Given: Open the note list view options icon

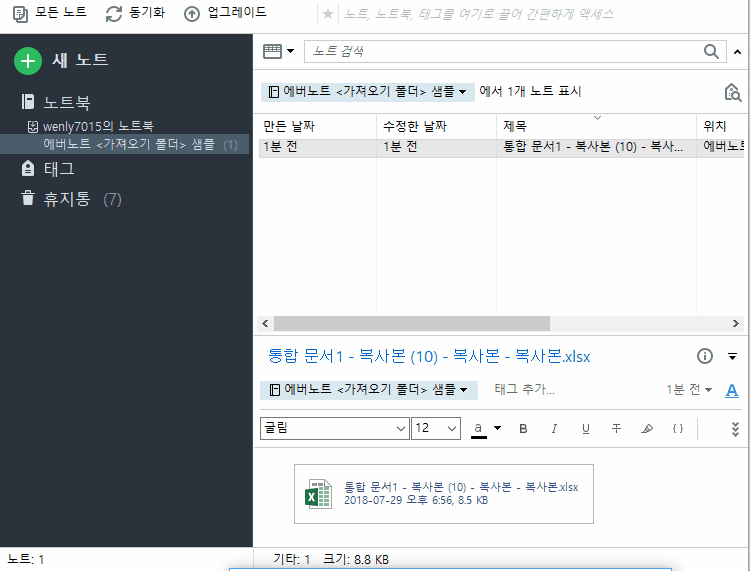Looking at the screenshot, I should 272,51.
